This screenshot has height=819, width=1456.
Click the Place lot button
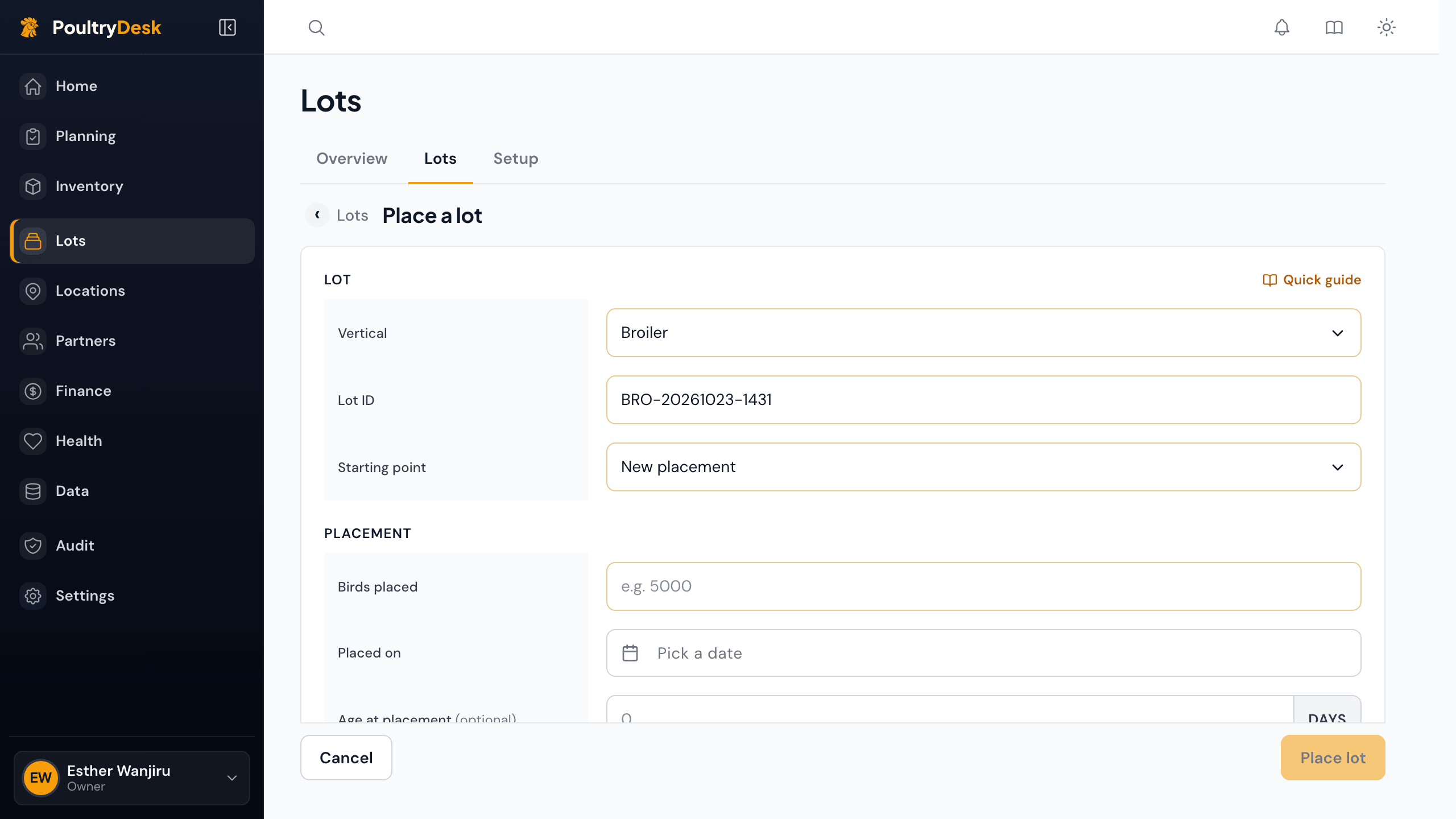pos(1333,758)
